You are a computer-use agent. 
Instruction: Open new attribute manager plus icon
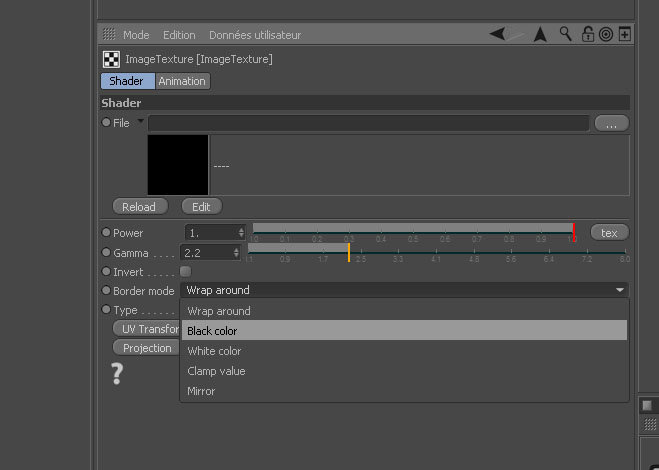[625, 34]
